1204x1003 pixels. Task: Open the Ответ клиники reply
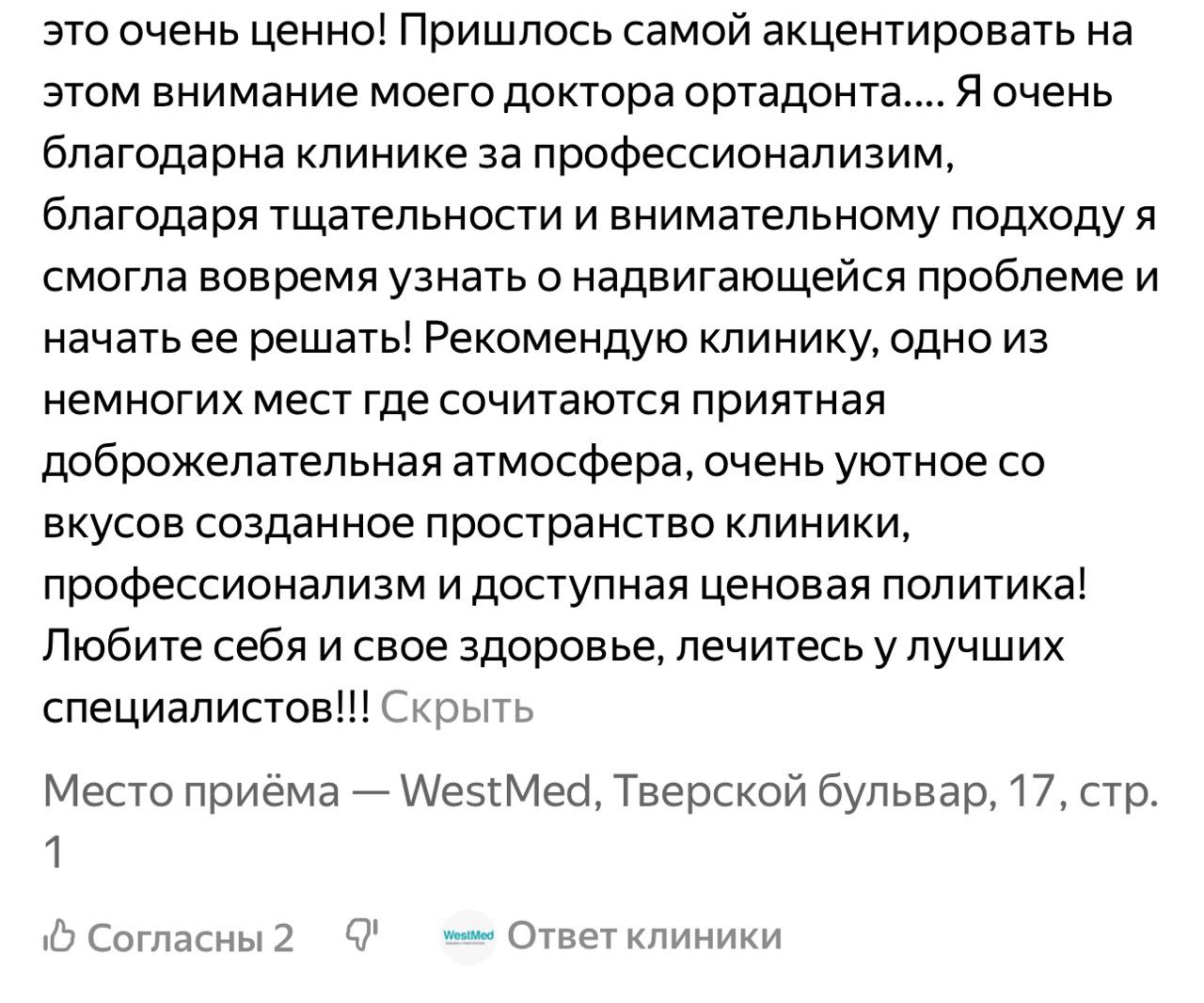644,936
